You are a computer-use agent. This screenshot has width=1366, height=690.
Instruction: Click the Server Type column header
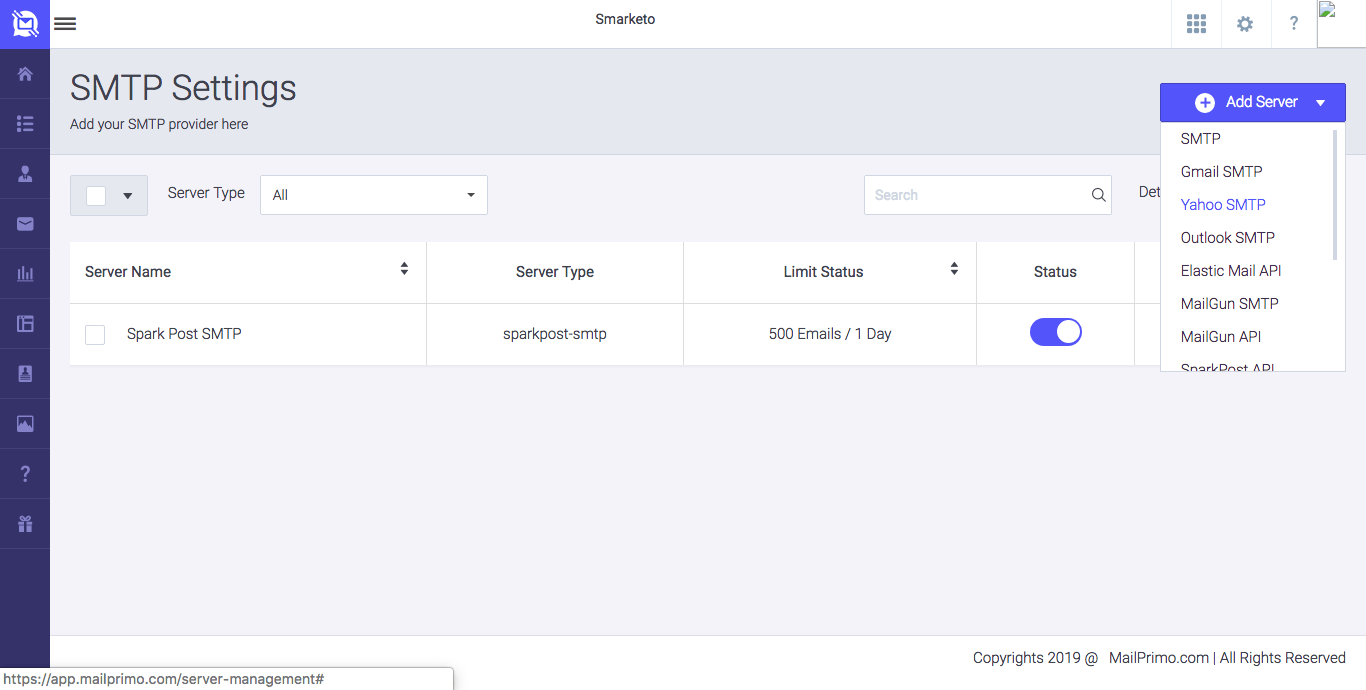[555, 272]
